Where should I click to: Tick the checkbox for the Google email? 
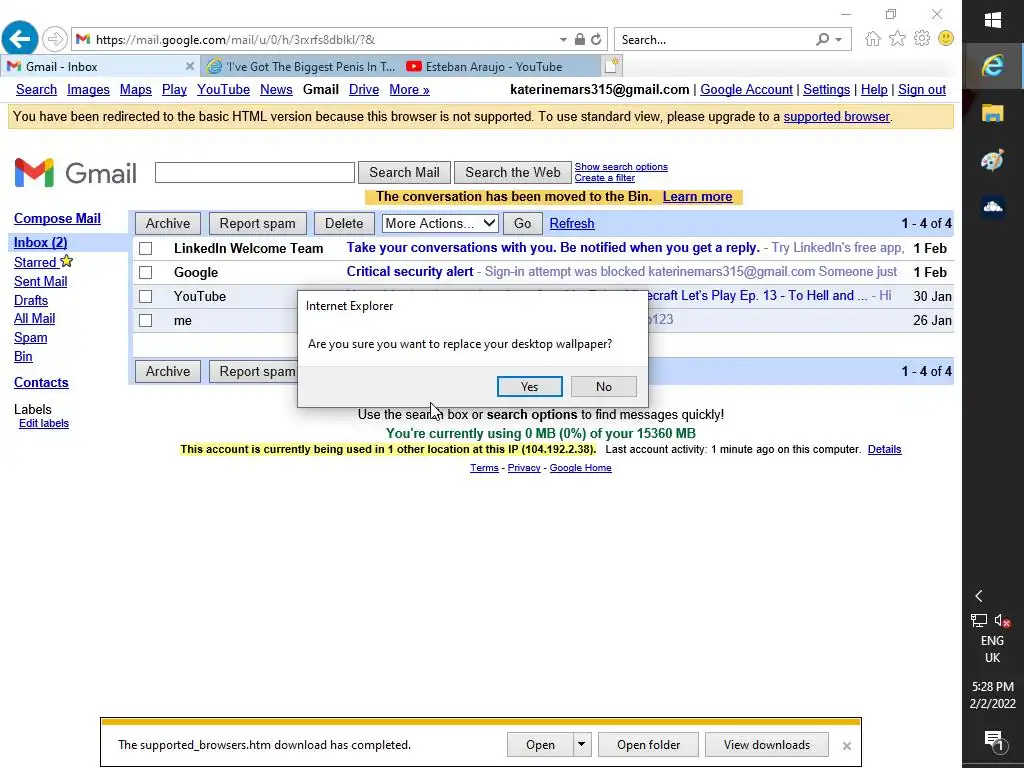(x=146, y=272)
